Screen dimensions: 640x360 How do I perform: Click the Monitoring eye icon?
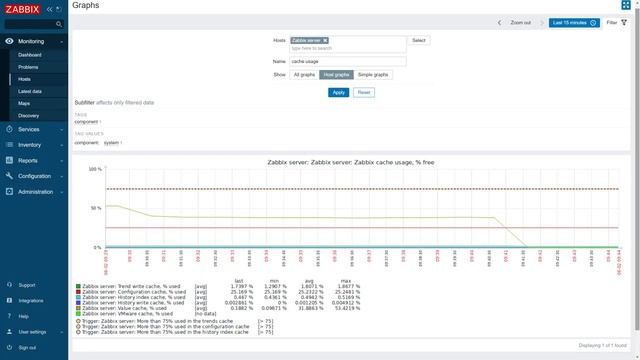(9, 41)
